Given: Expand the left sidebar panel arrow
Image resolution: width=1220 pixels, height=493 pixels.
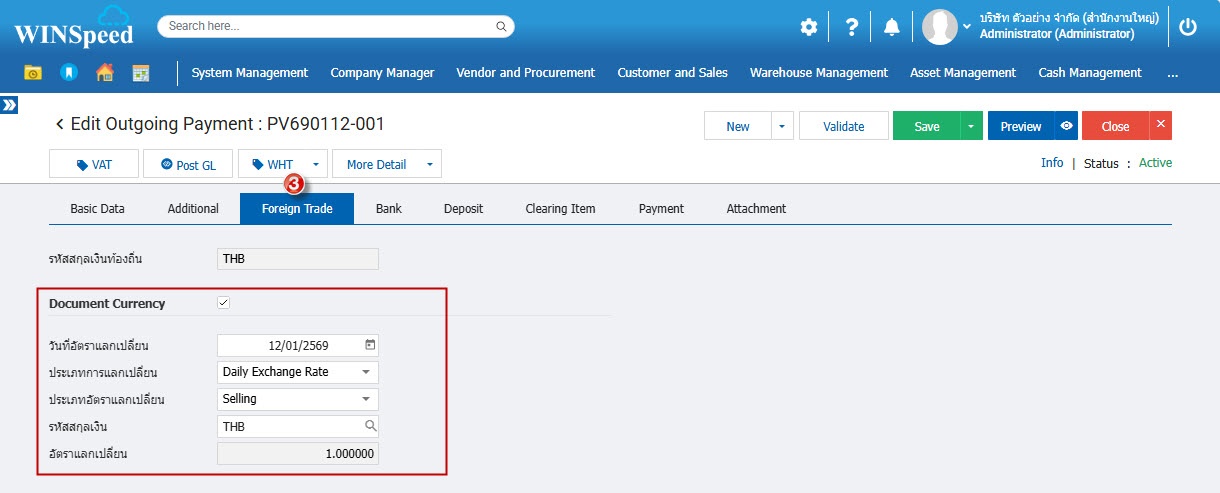Looking at the screenshot, I should (9, 104).
